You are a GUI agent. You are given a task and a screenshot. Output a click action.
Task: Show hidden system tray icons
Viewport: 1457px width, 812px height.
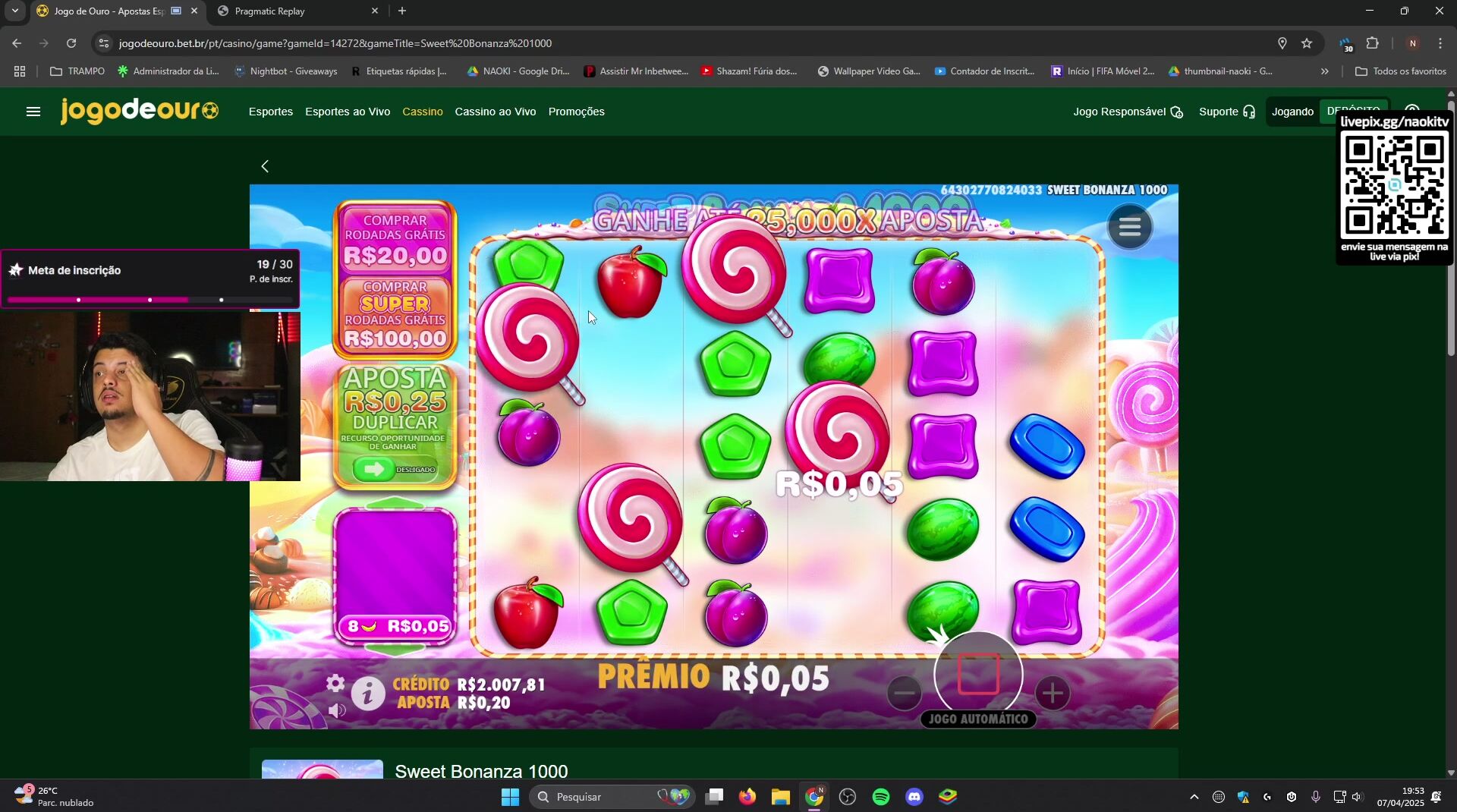(1194, 797)
